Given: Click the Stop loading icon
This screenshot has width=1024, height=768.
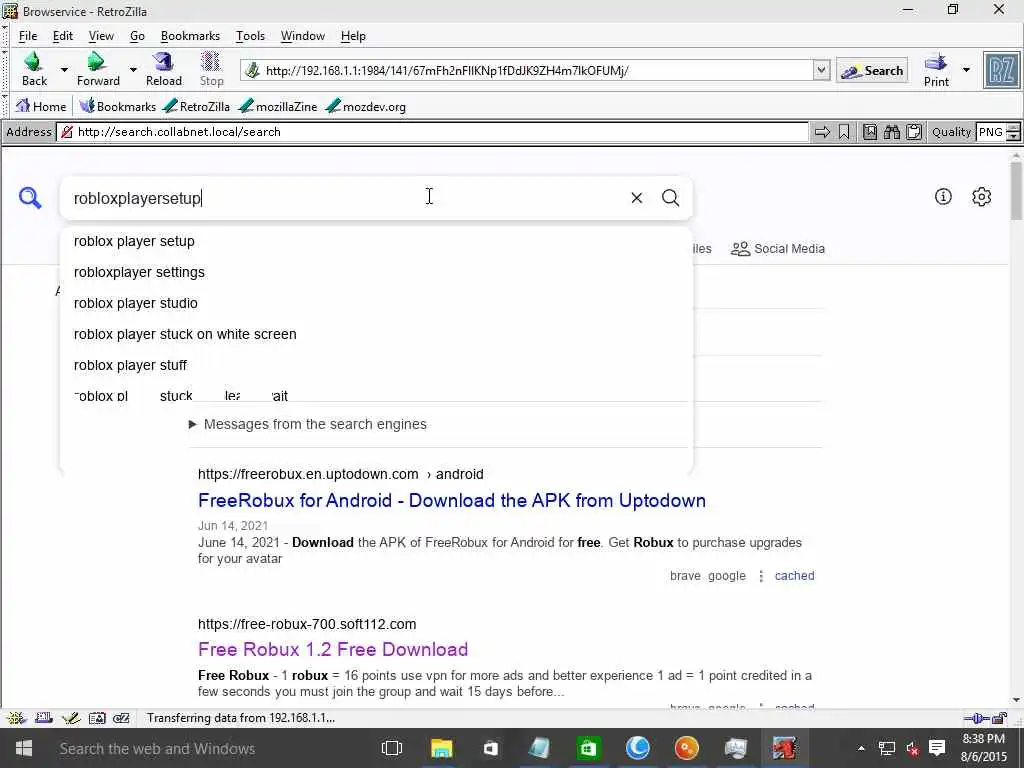Looking at the screenshot, I should pos(211,61).
